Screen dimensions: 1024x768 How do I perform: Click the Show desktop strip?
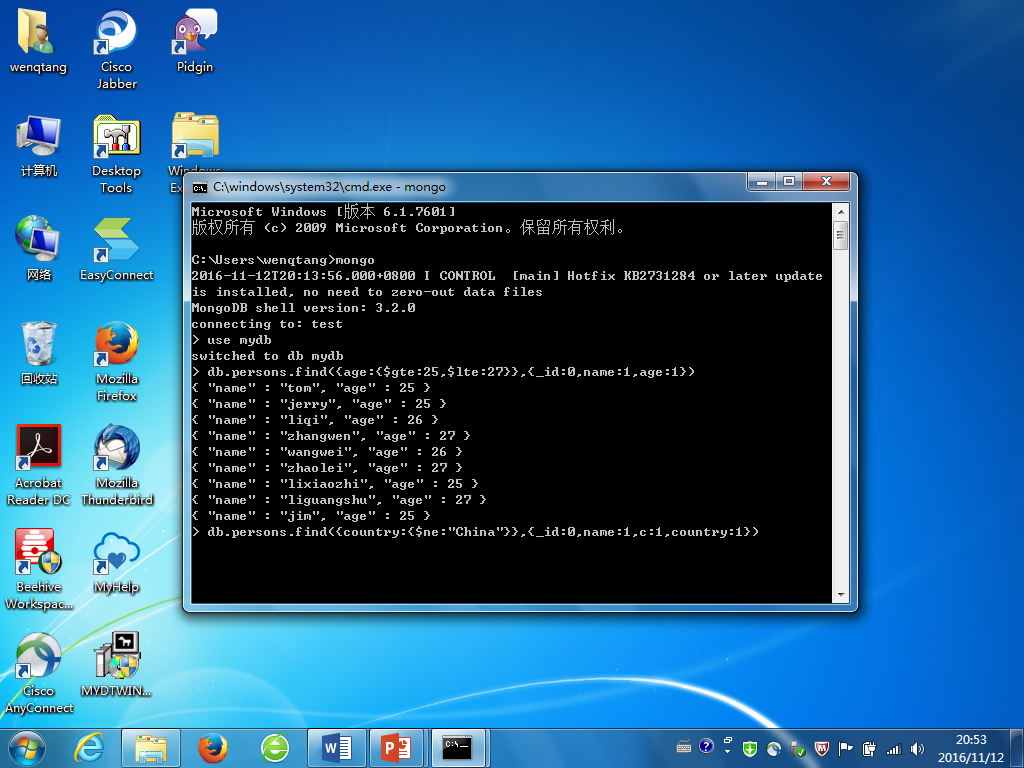[x=1018, y=748]
